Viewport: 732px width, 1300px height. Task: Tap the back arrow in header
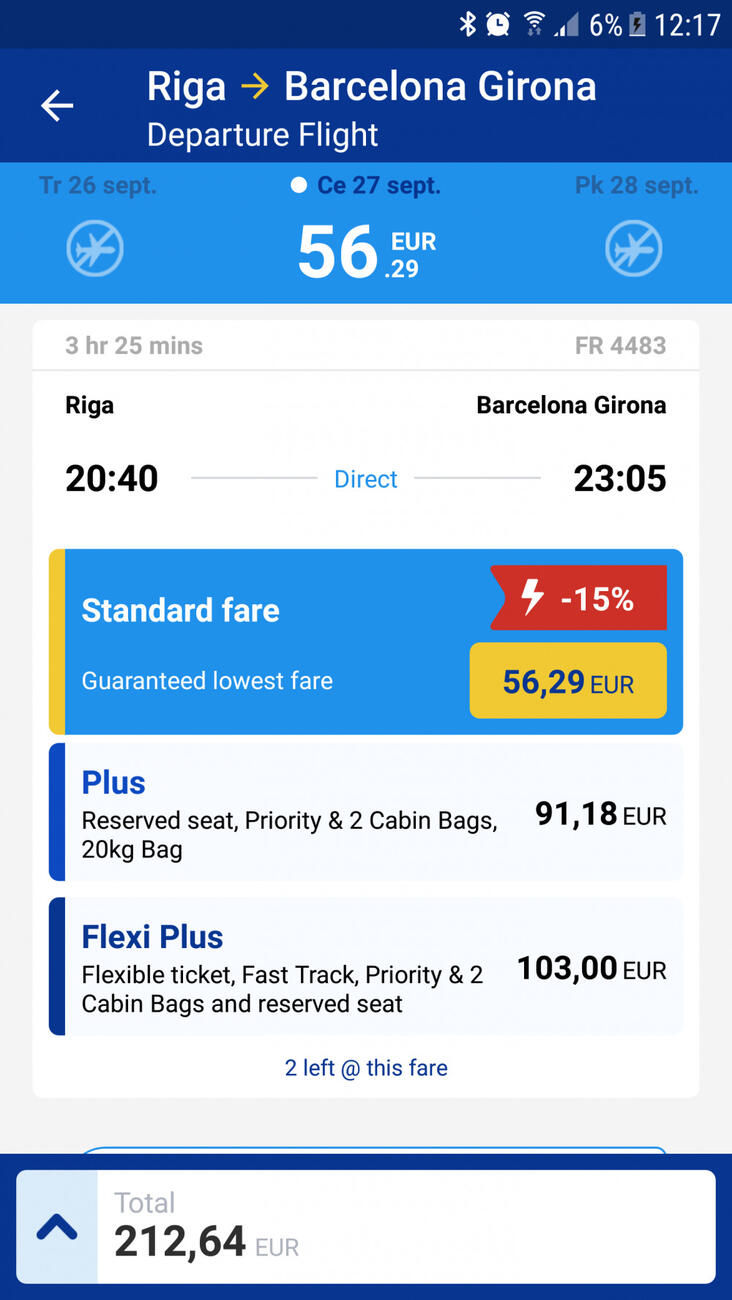click(x=57, y=105)
